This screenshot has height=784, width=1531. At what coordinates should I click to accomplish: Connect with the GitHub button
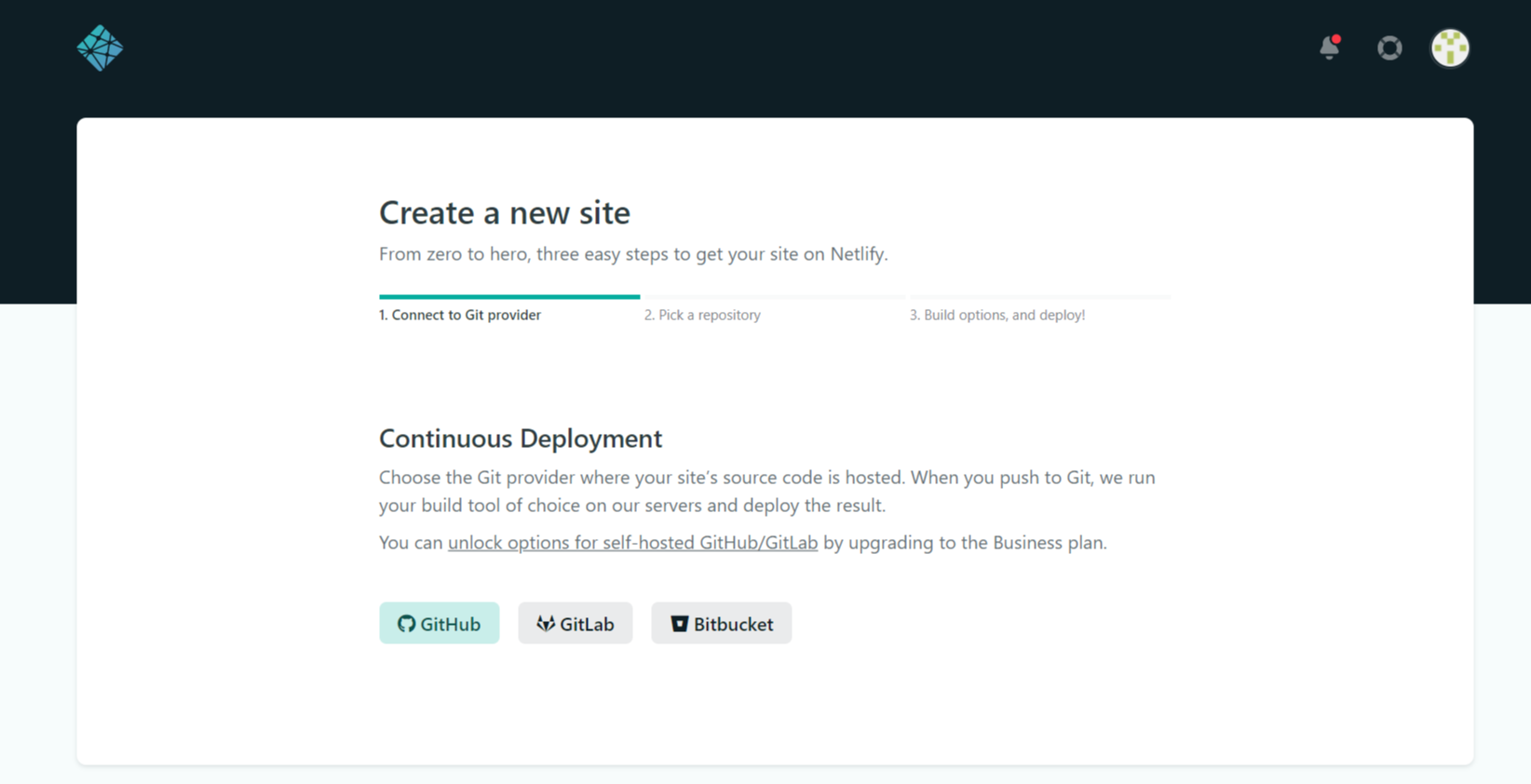[x=439, y=623]
